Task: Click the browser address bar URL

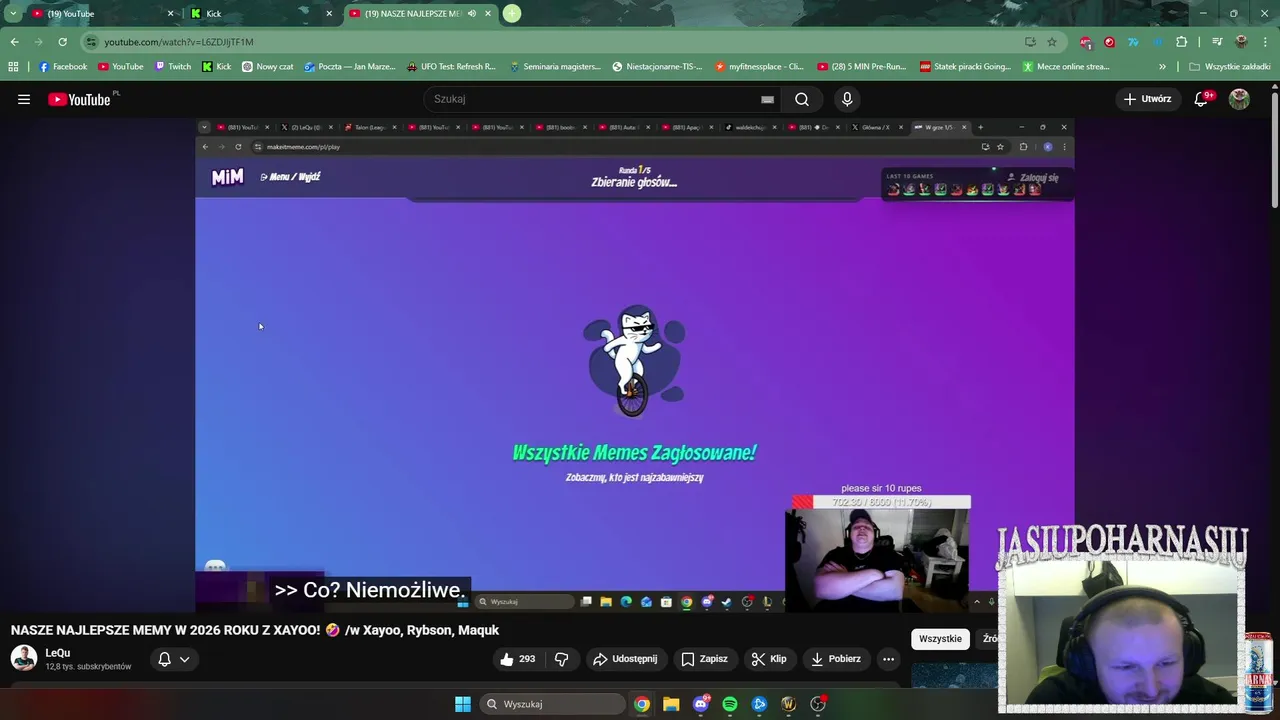Action: point(179,42)
